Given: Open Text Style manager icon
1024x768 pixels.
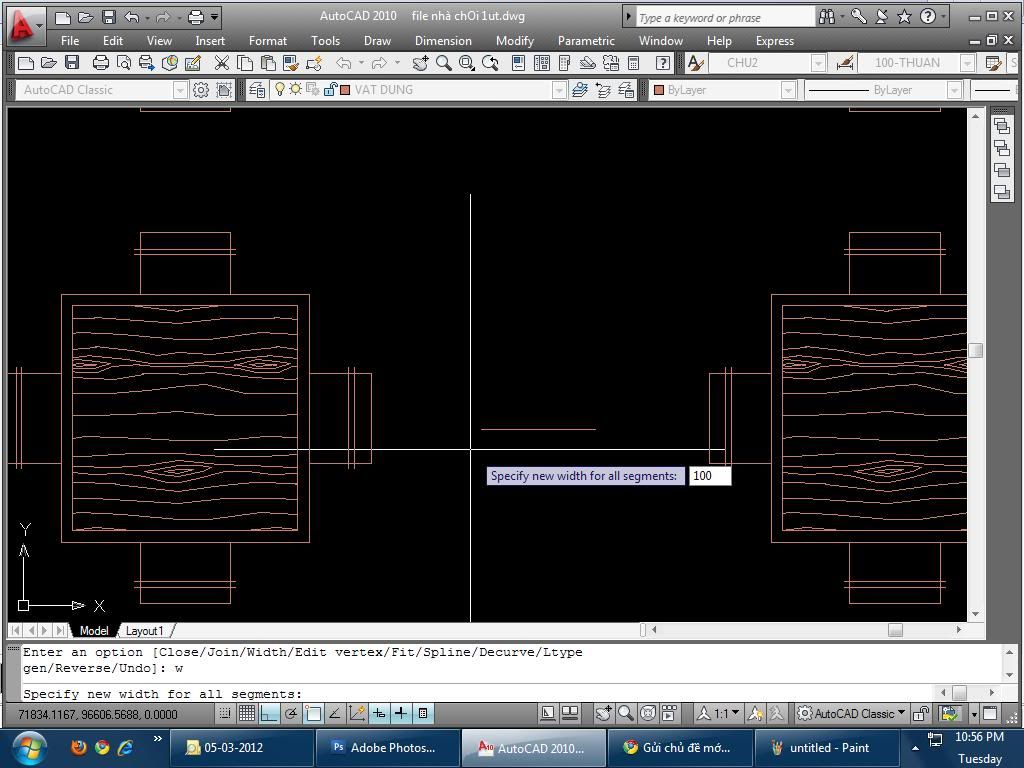Looking at the screenshot, I should 696,63.
